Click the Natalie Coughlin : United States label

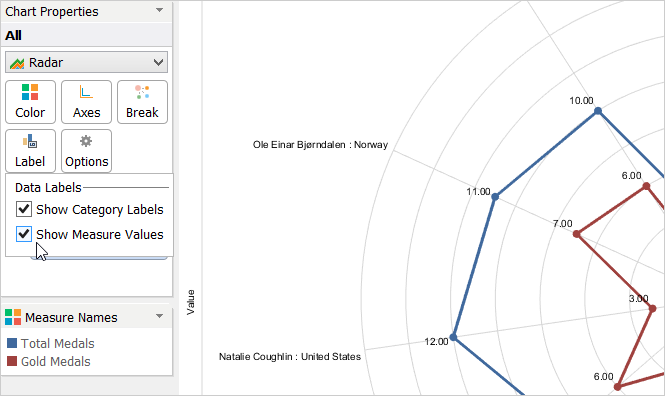tap(290, 357)
